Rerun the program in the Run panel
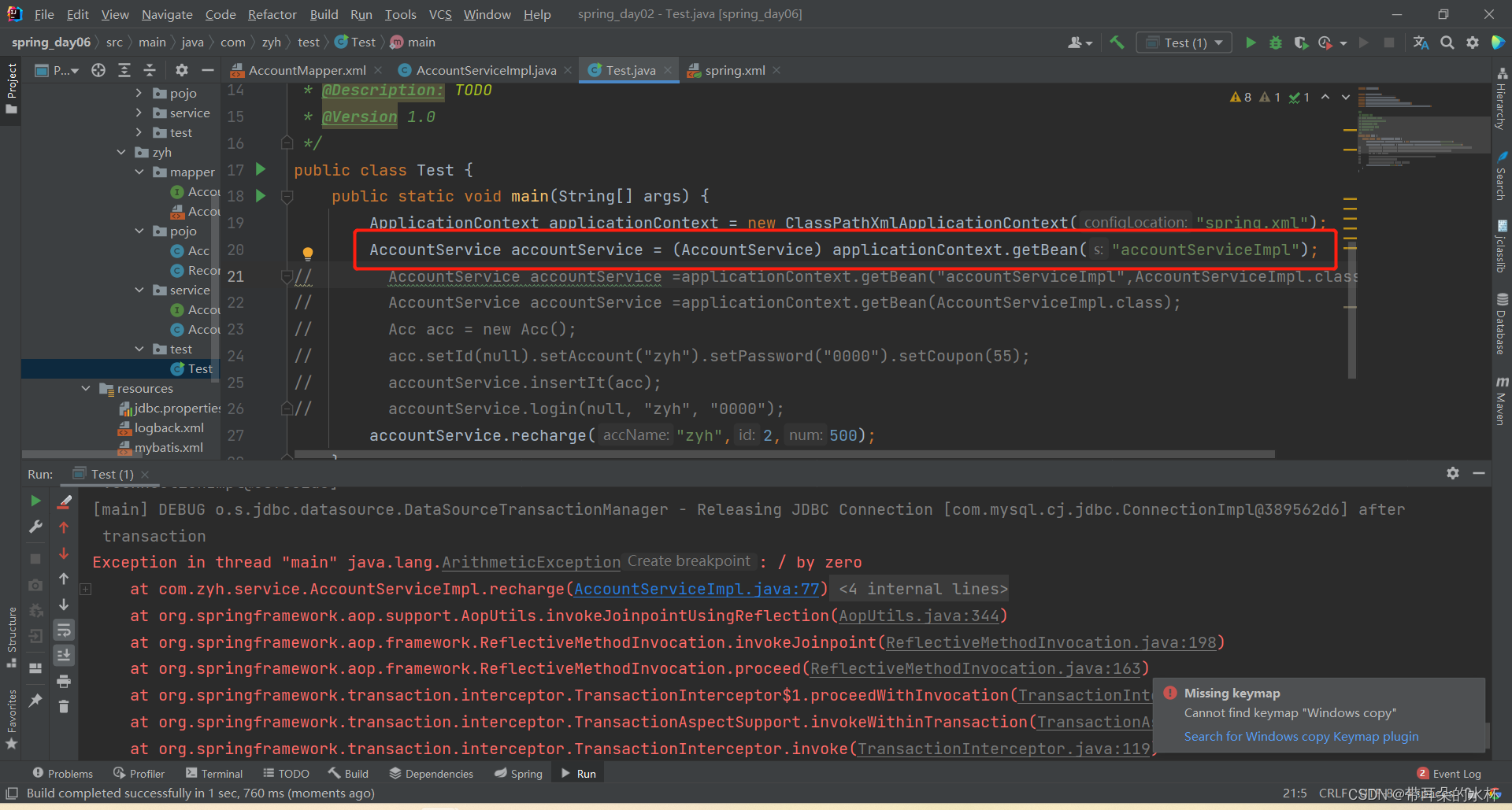The height and width of the screenshot is (810, 1512). (x=35, y=500)
